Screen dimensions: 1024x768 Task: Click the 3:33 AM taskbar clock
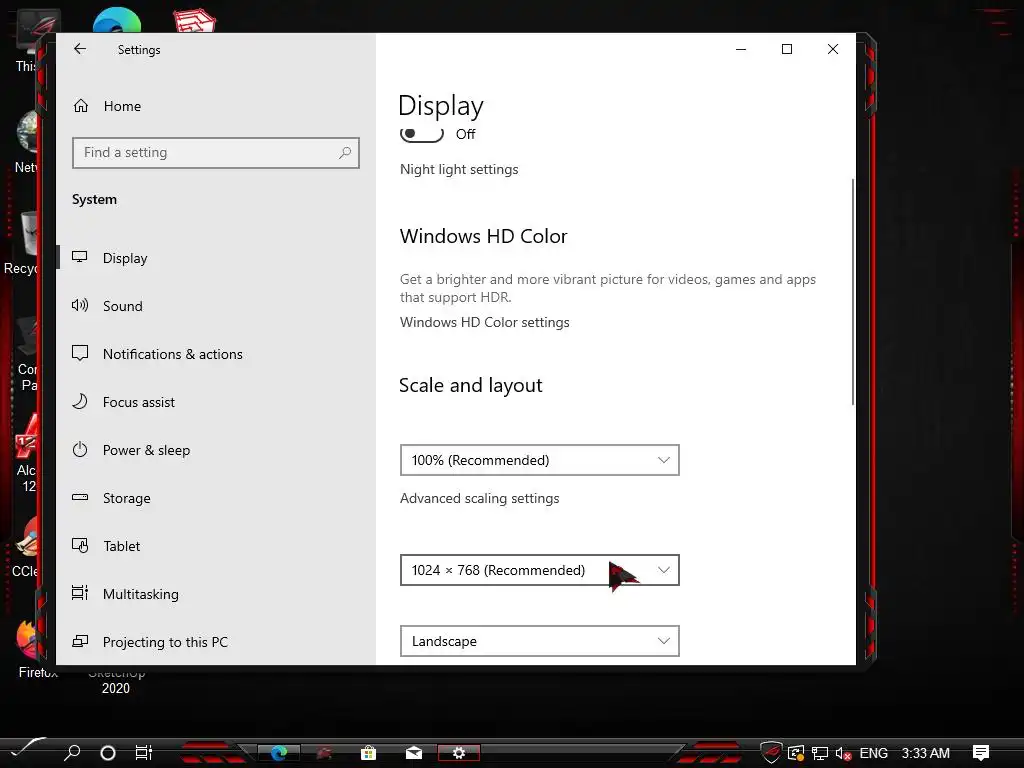[x=925, y=753]
